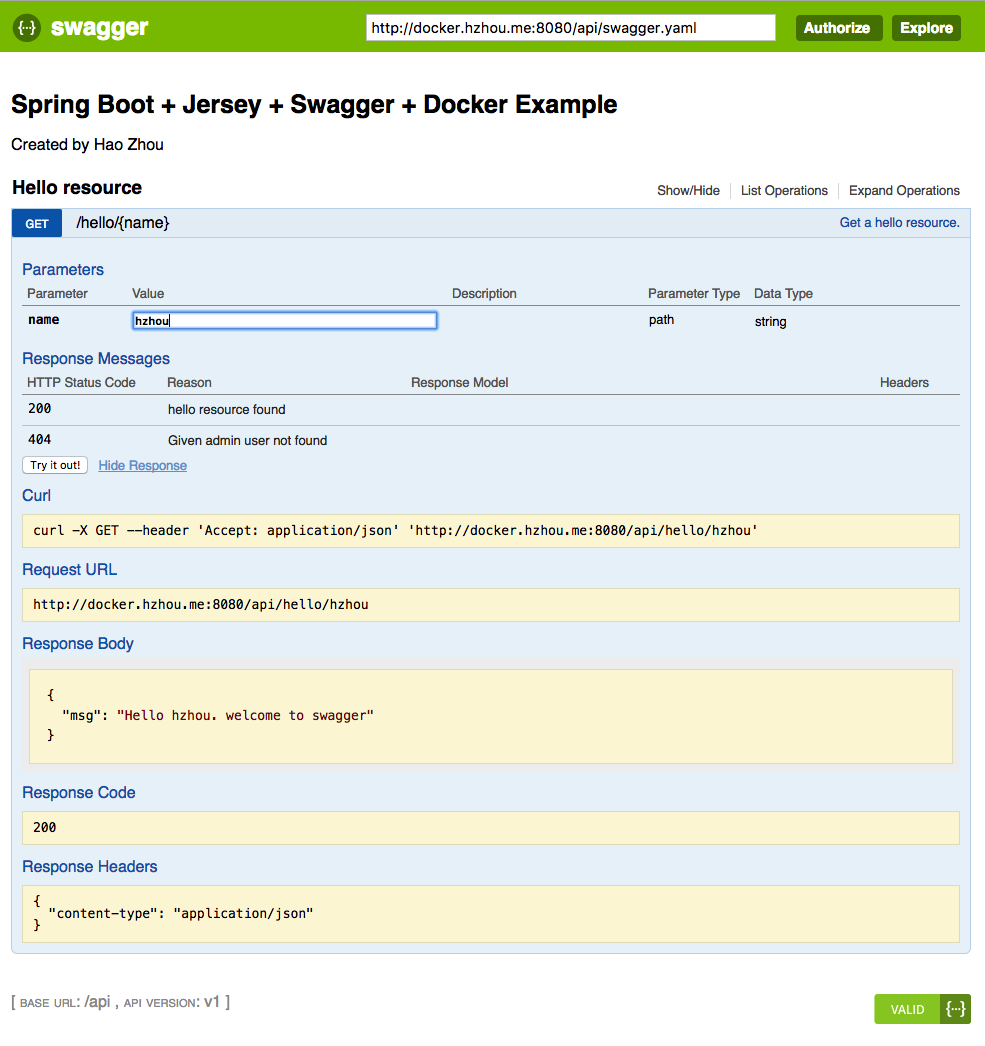Switch to List Operations view

point(784,190)
